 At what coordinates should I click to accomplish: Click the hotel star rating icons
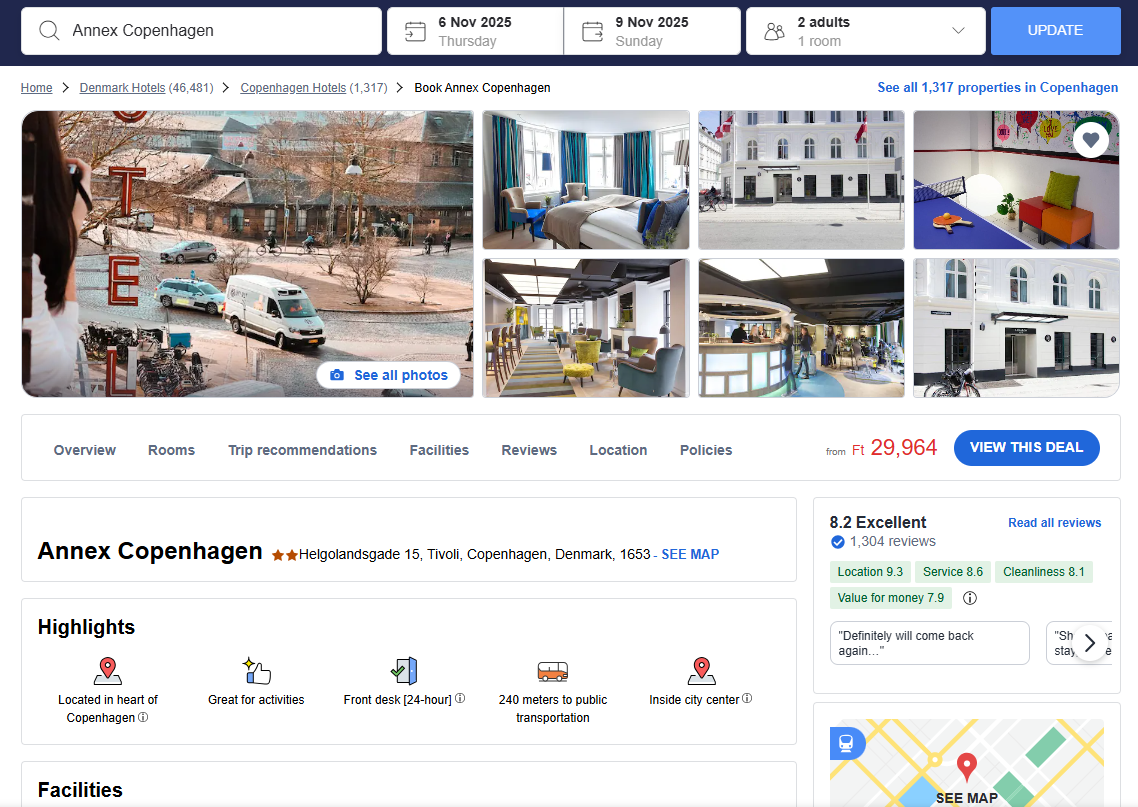coord(284,555)
